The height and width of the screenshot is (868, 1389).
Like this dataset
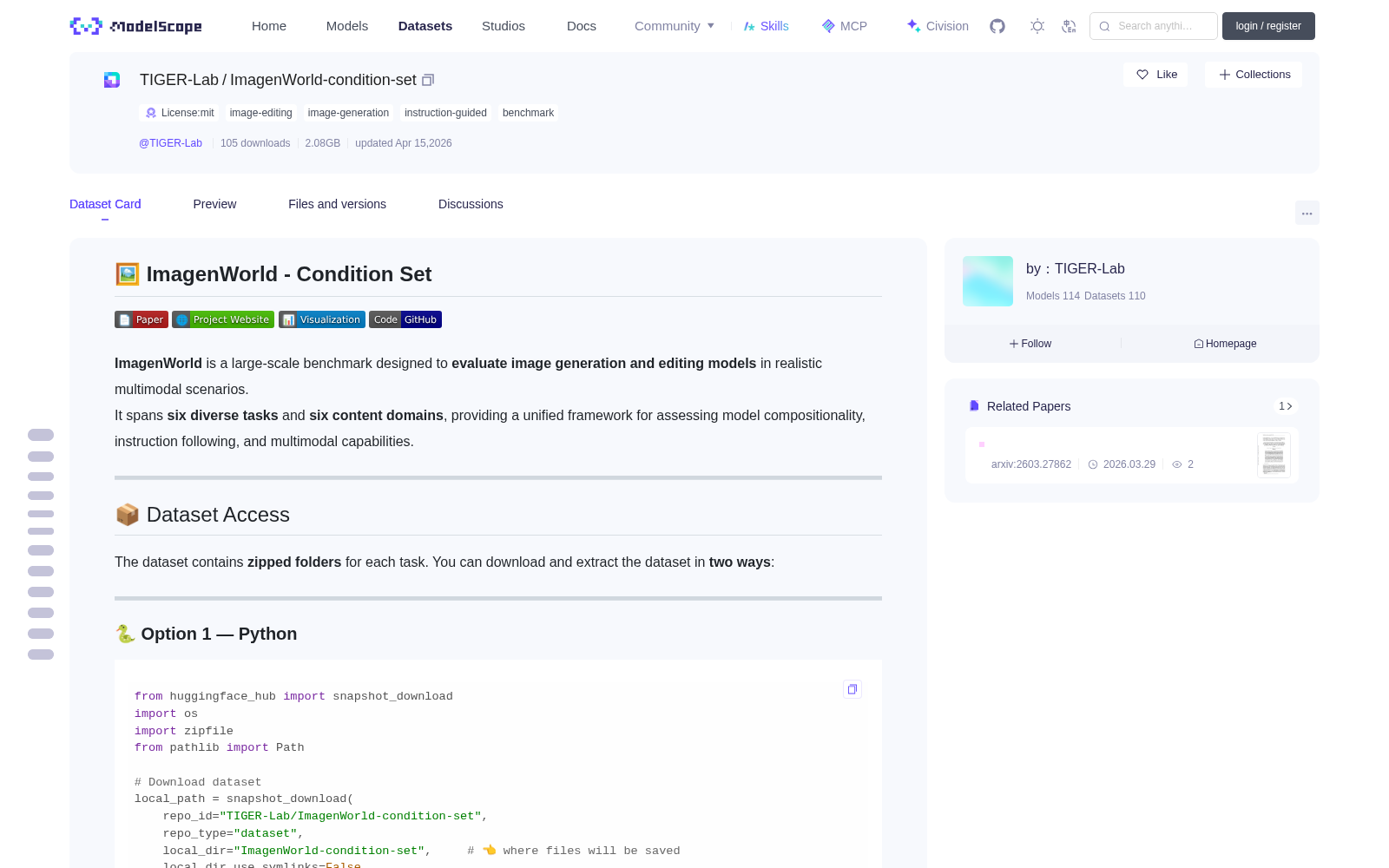[1156, 75]
